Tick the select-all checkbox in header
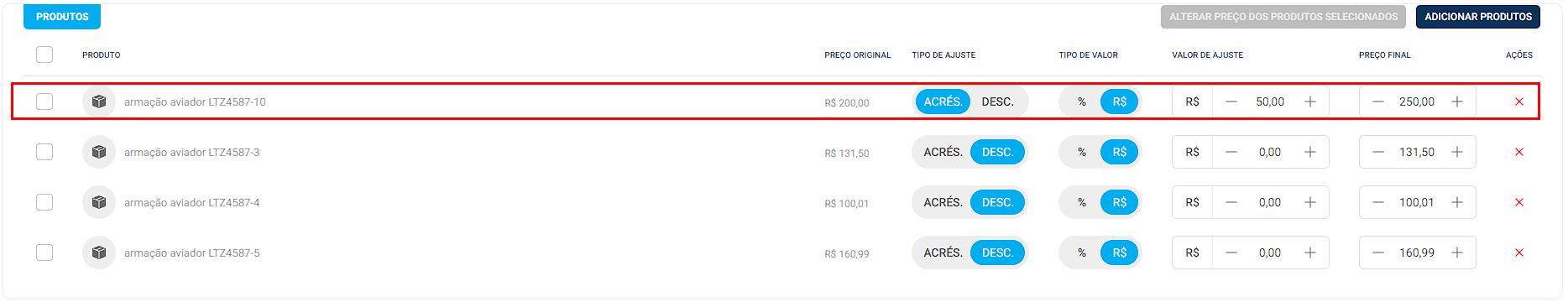 click(x=44, y=55)
